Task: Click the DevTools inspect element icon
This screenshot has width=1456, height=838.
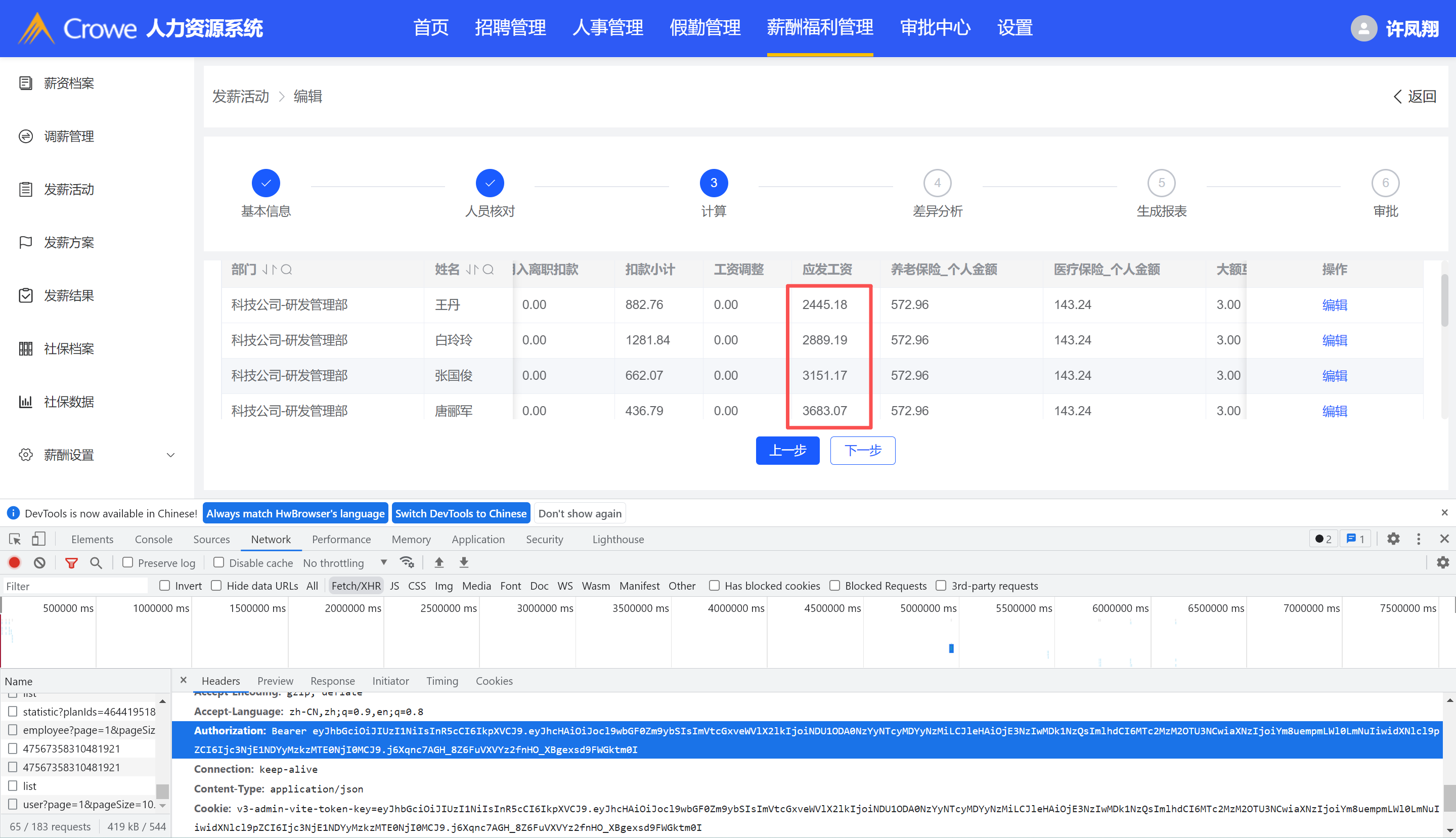Action: pos(15,539)
